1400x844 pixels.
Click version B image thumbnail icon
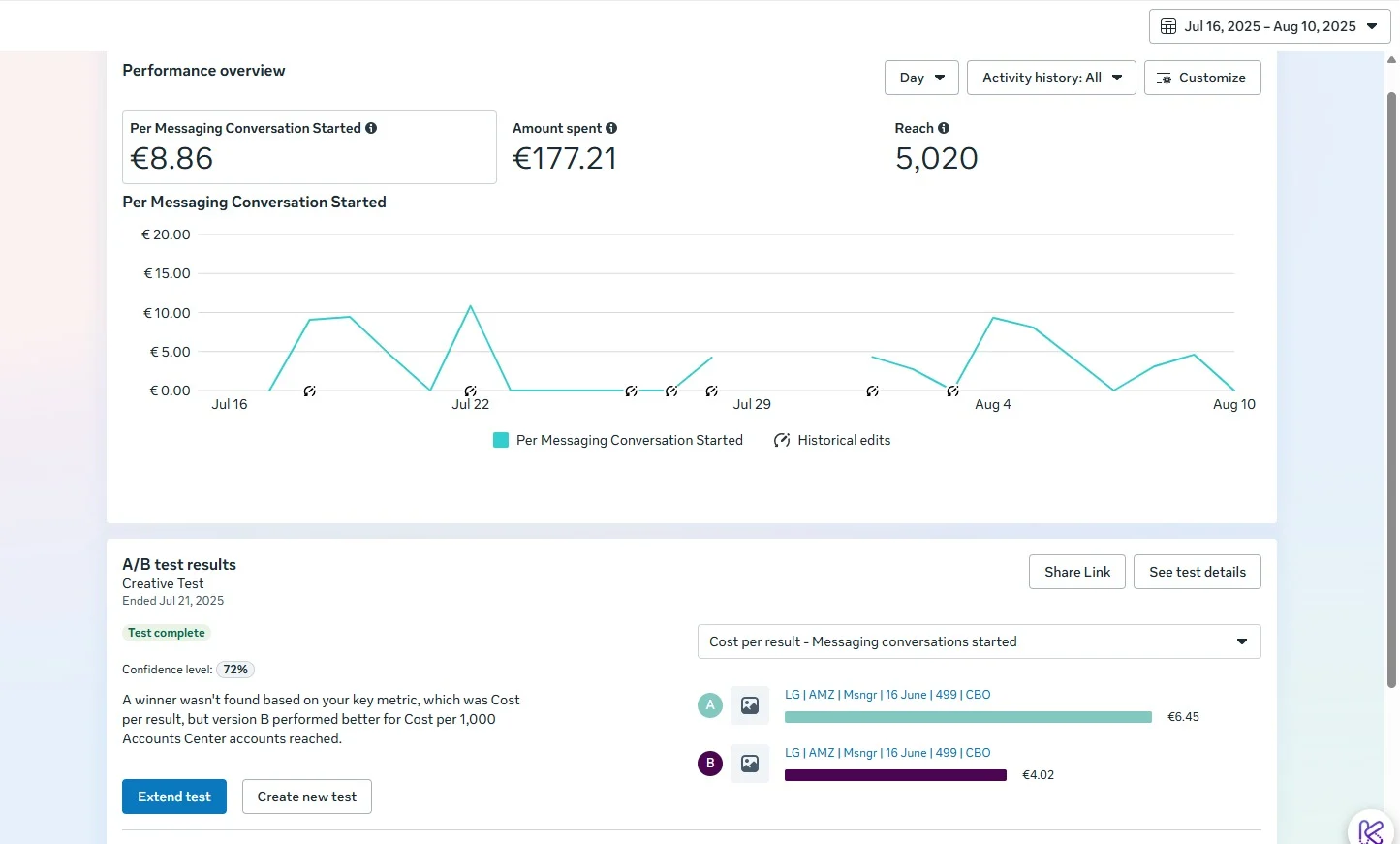coord(750,764)
